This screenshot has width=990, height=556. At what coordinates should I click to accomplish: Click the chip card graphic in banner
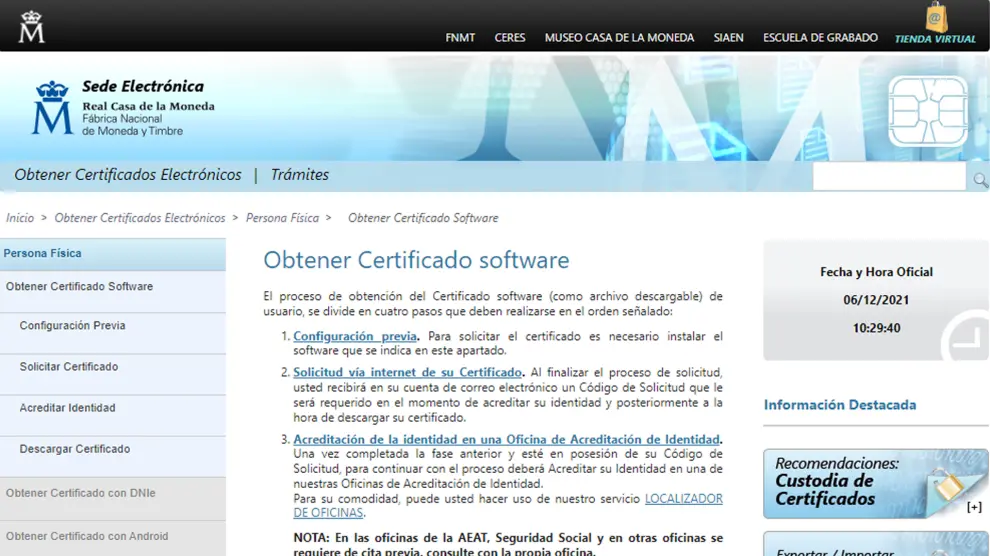[x=927, y=111]
